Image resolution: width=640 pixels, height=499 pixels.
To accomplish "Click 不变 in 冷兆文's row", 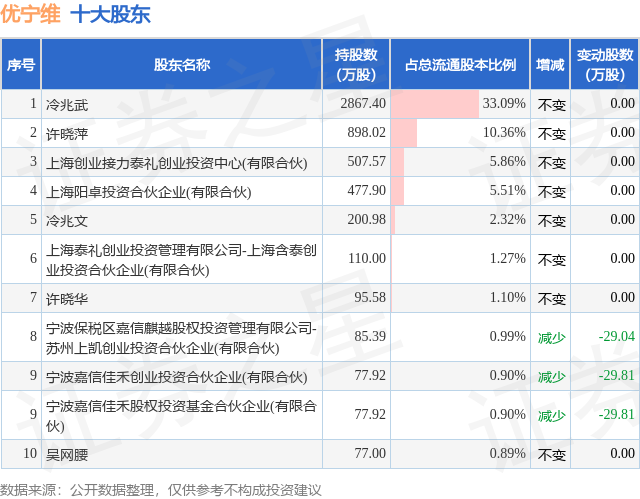I will (551, 221).
